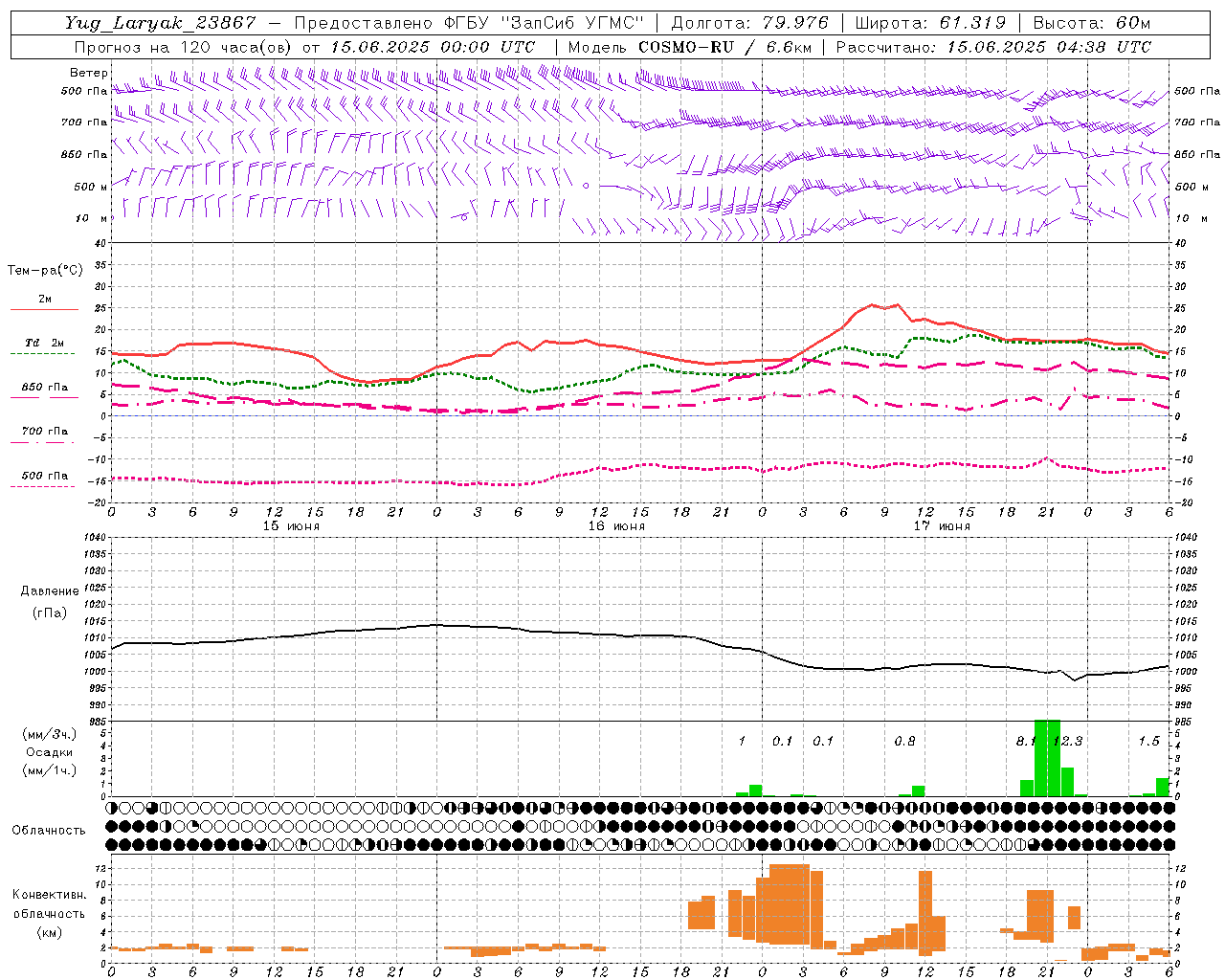Click the Td 2м dew point legend label
1225x980 pixels.
point(44,343)
